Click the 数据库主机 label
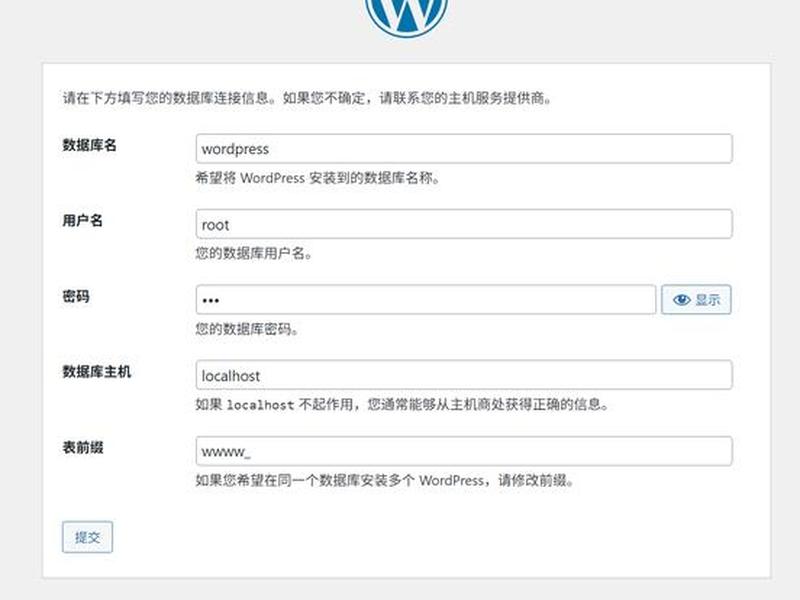Viewport: 800px width, 600px height. pos(96,371)
